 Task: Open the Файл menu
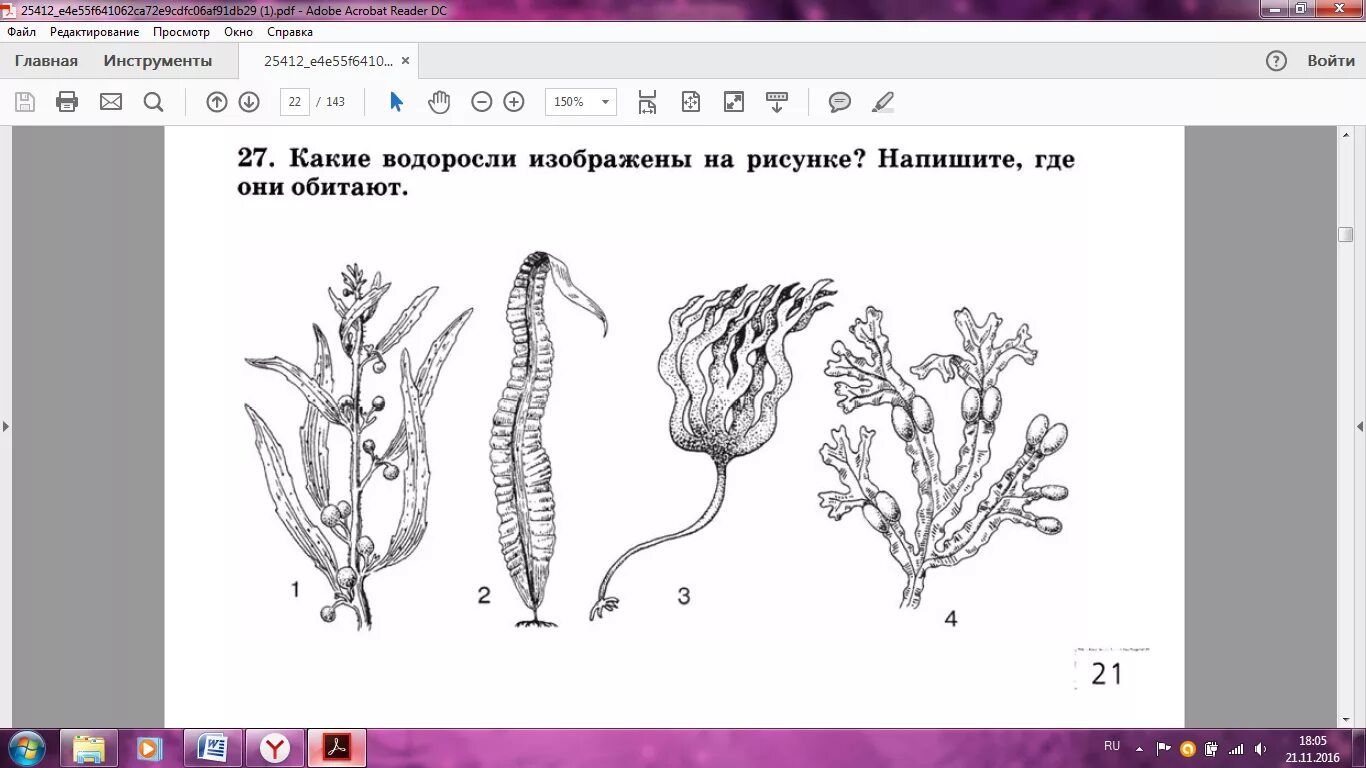coord(21,32)
